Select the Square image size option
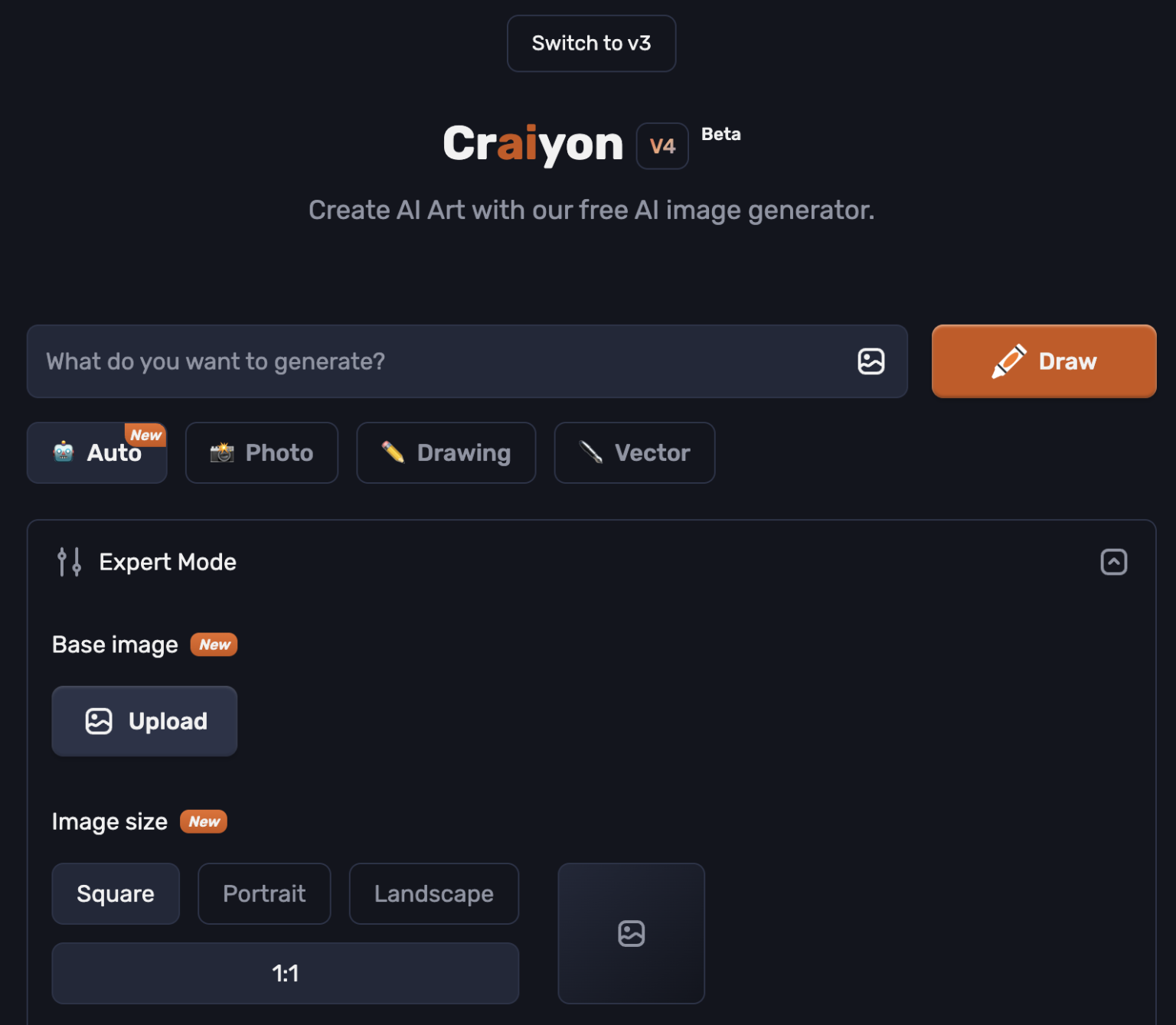The image size is (1176, 1025). 115,893
